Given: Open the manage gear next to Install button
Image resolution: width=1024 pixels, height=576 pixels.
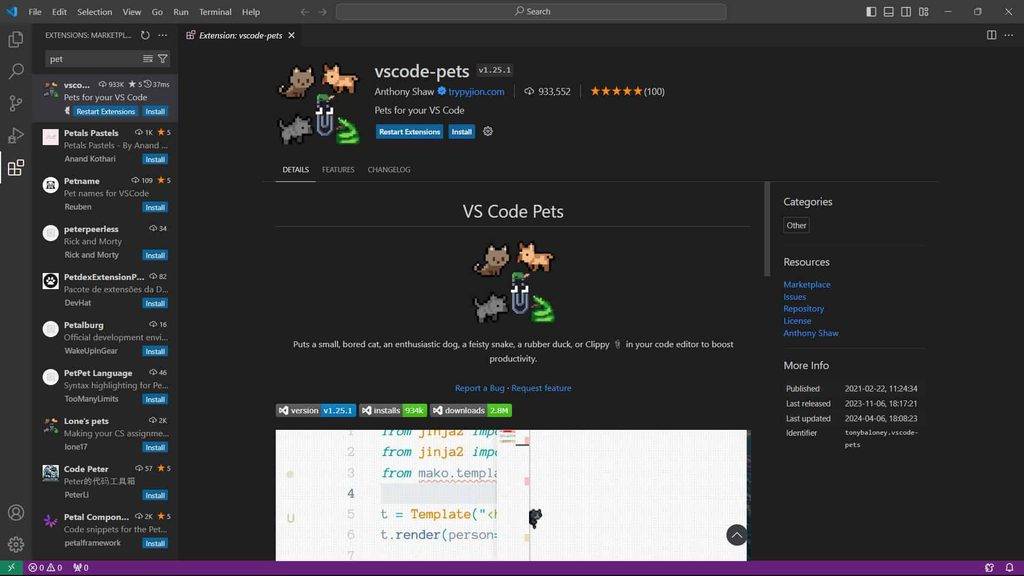Looking at the screenshot, I should (488, 131).
